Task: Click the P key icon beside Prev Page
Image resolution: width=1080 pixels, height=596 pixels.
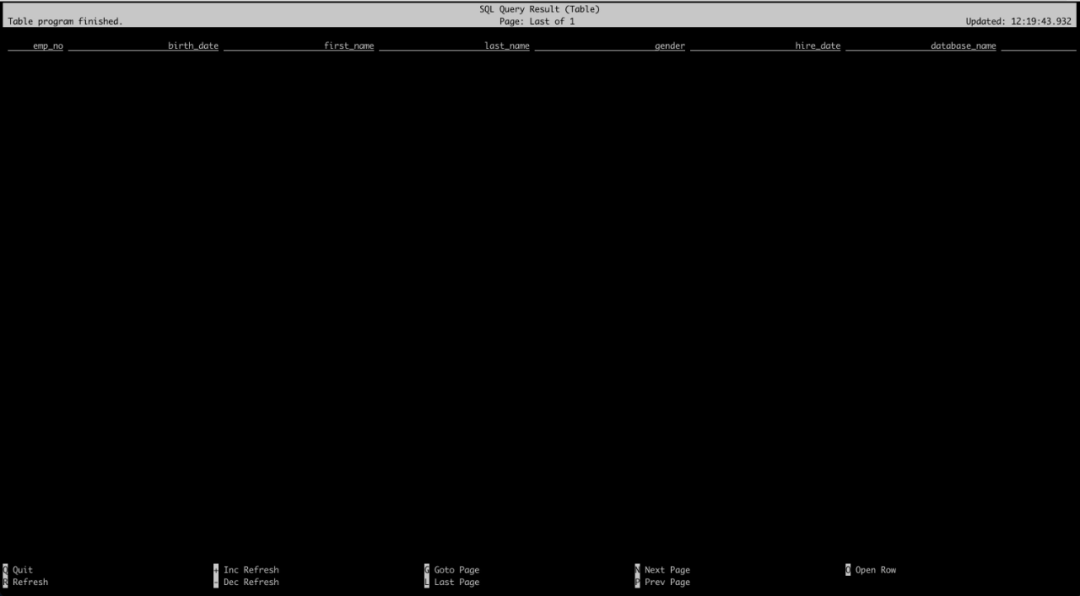Action: [637, 581]
